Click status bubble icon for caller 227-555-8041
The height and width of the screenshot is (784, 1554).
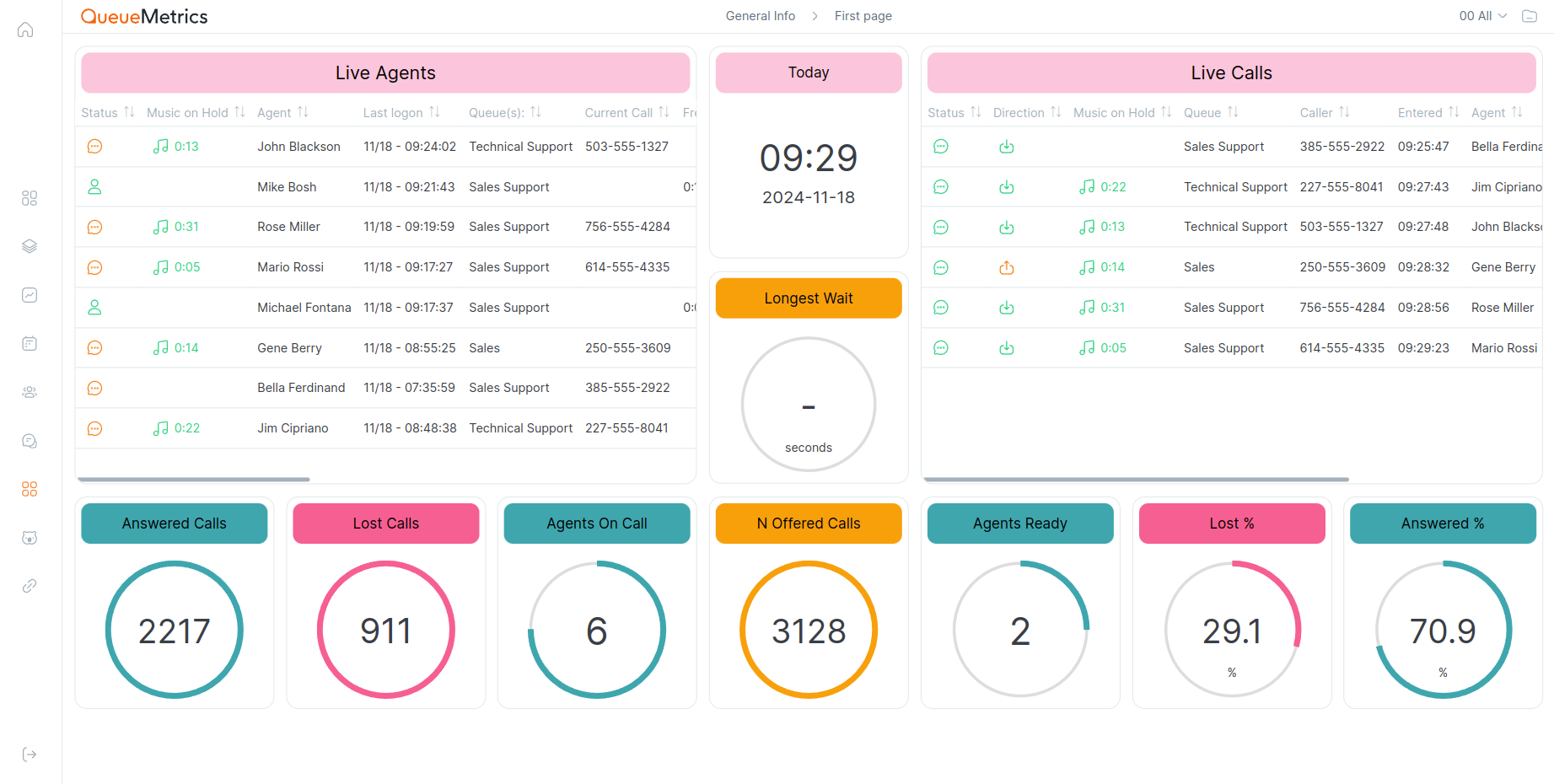tap(941, 187)
